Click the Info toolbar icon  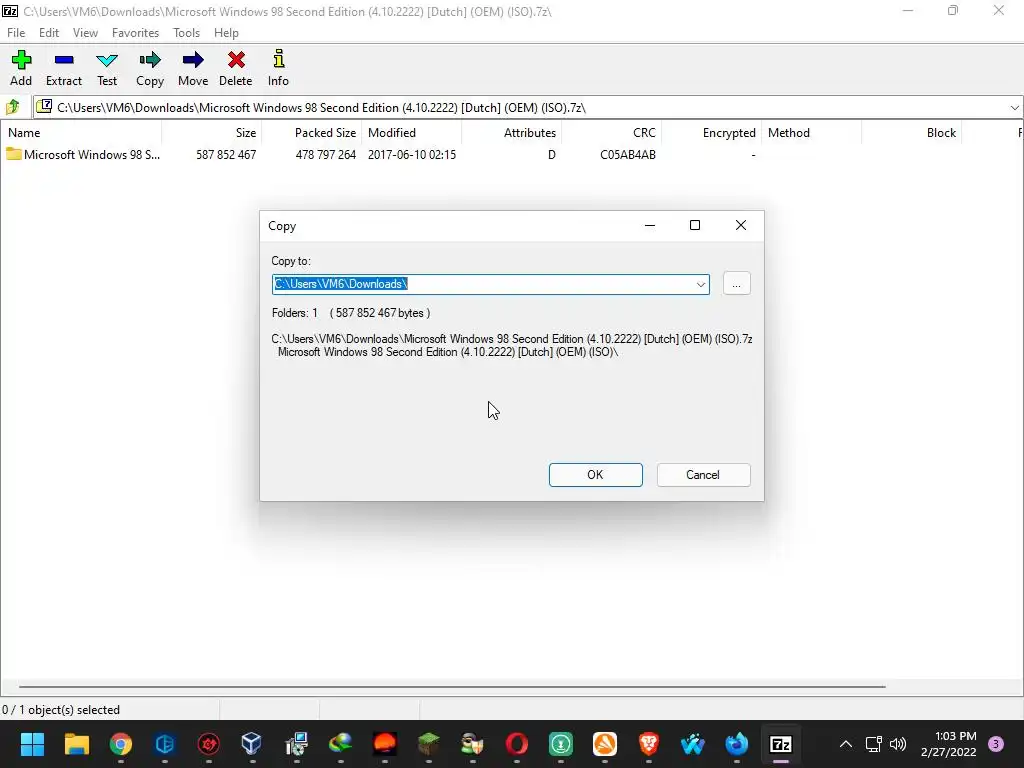pos(278,68)
